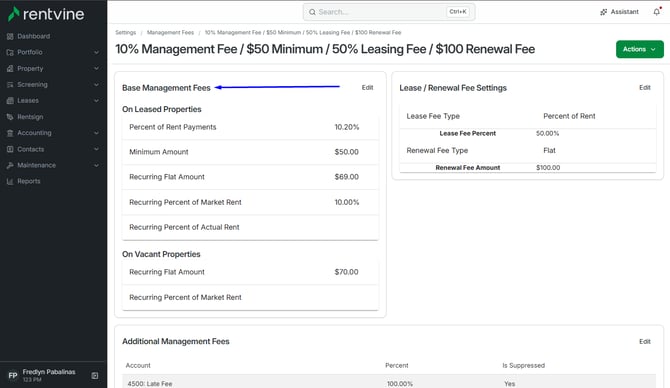Edit Lease / Renewal Fee Settings

644,88
